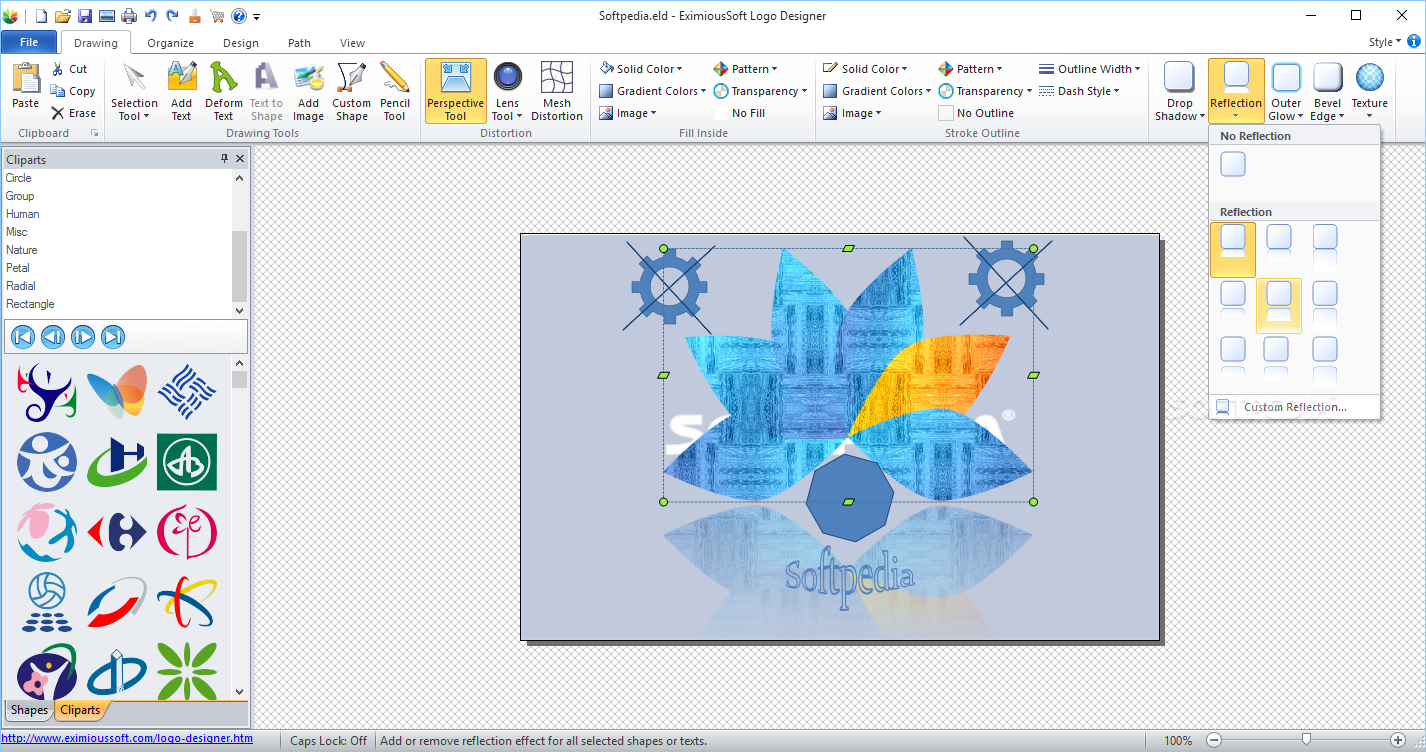This screenshot has width=1426, height=752.
Task: Close the Cliparts panel
Action: (240, 159)
